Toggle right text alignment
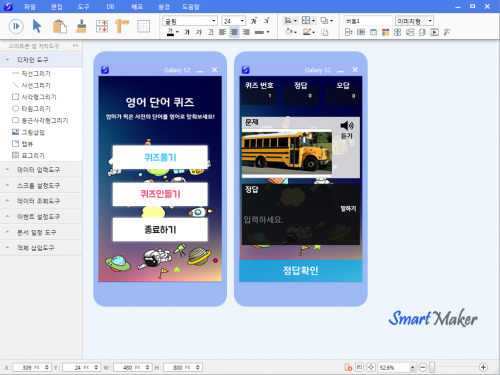This screenshot has height=375, width=500. click(246, 32)
